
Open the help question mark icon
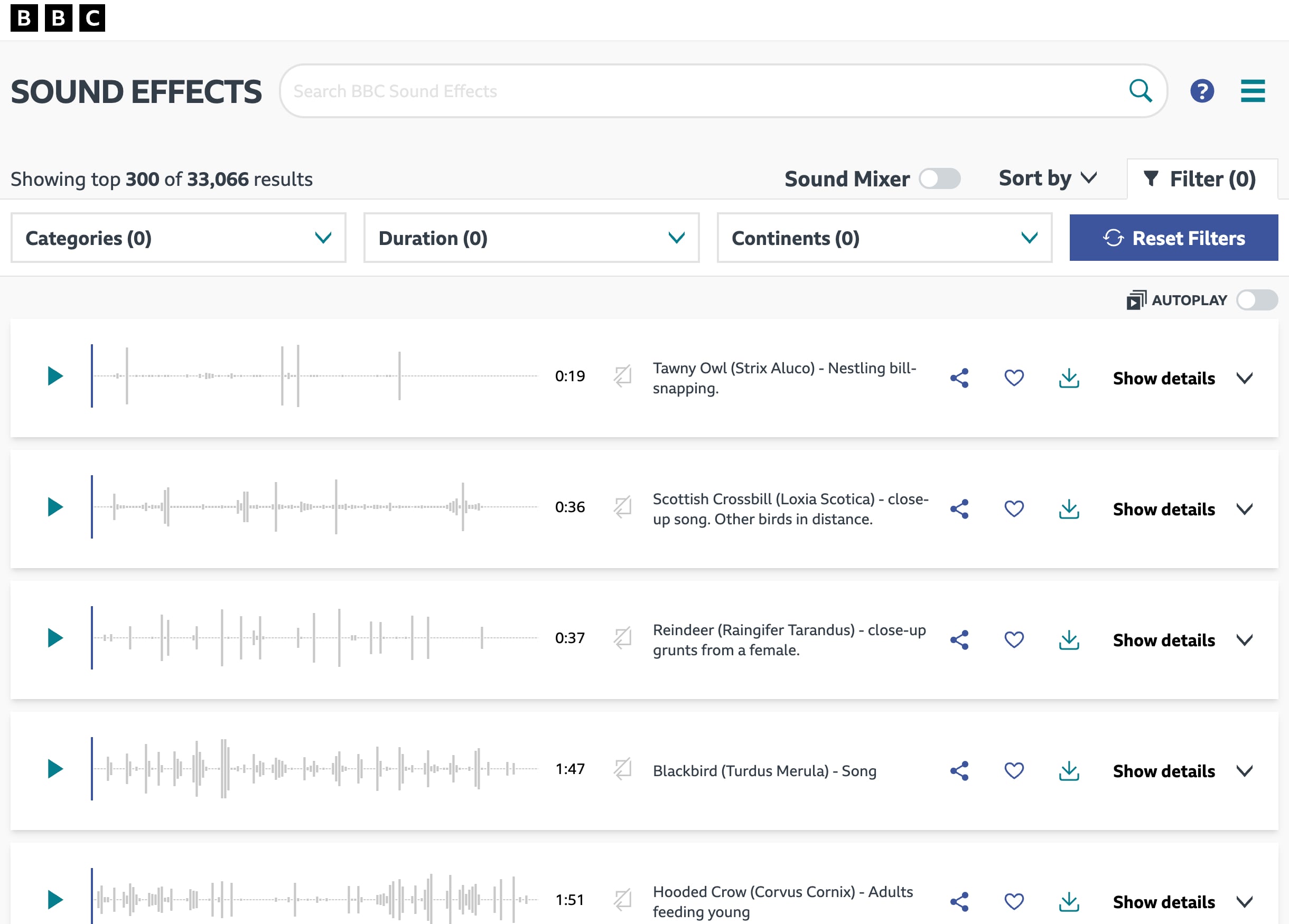click(1202, 91)
